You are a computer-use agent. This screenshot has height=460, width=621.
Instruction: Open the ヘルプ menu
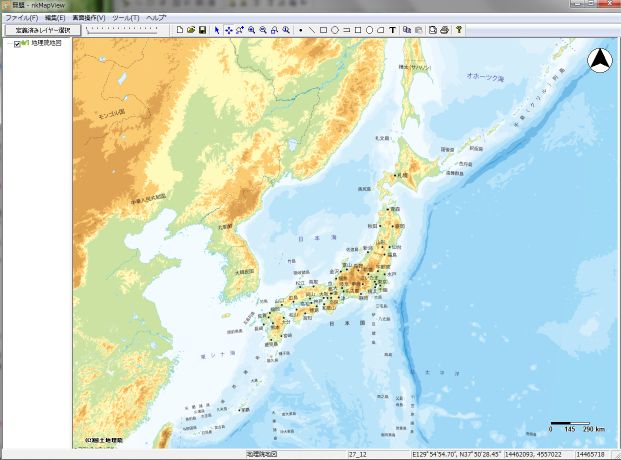click(x=156, y=18)
